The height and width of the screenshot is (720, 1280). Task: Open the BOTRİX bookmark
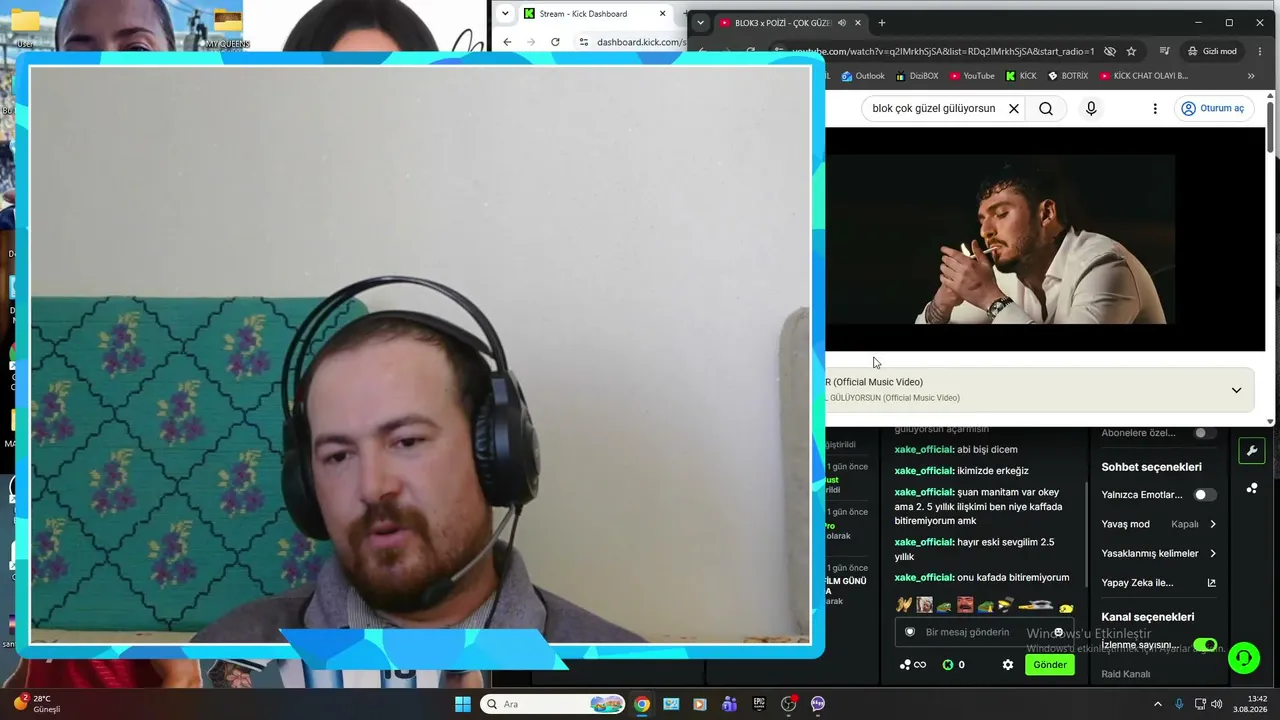(x=1068, y=76)
